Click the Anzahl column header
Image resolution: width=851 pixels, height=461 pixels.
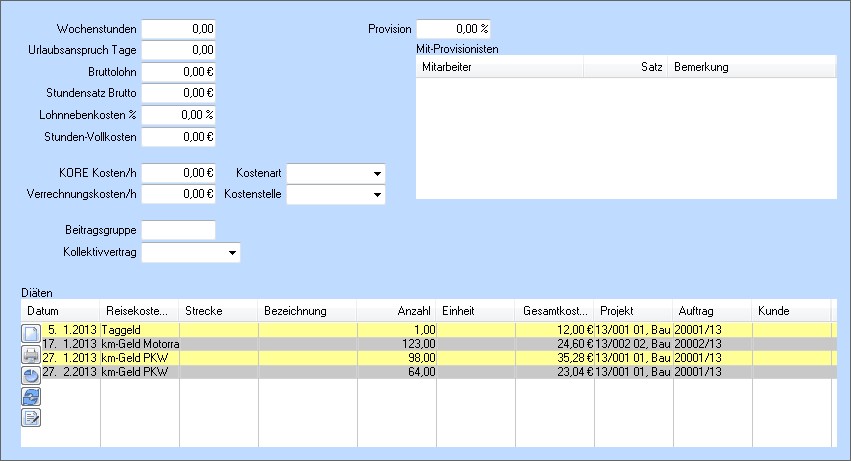coord(396,311)
